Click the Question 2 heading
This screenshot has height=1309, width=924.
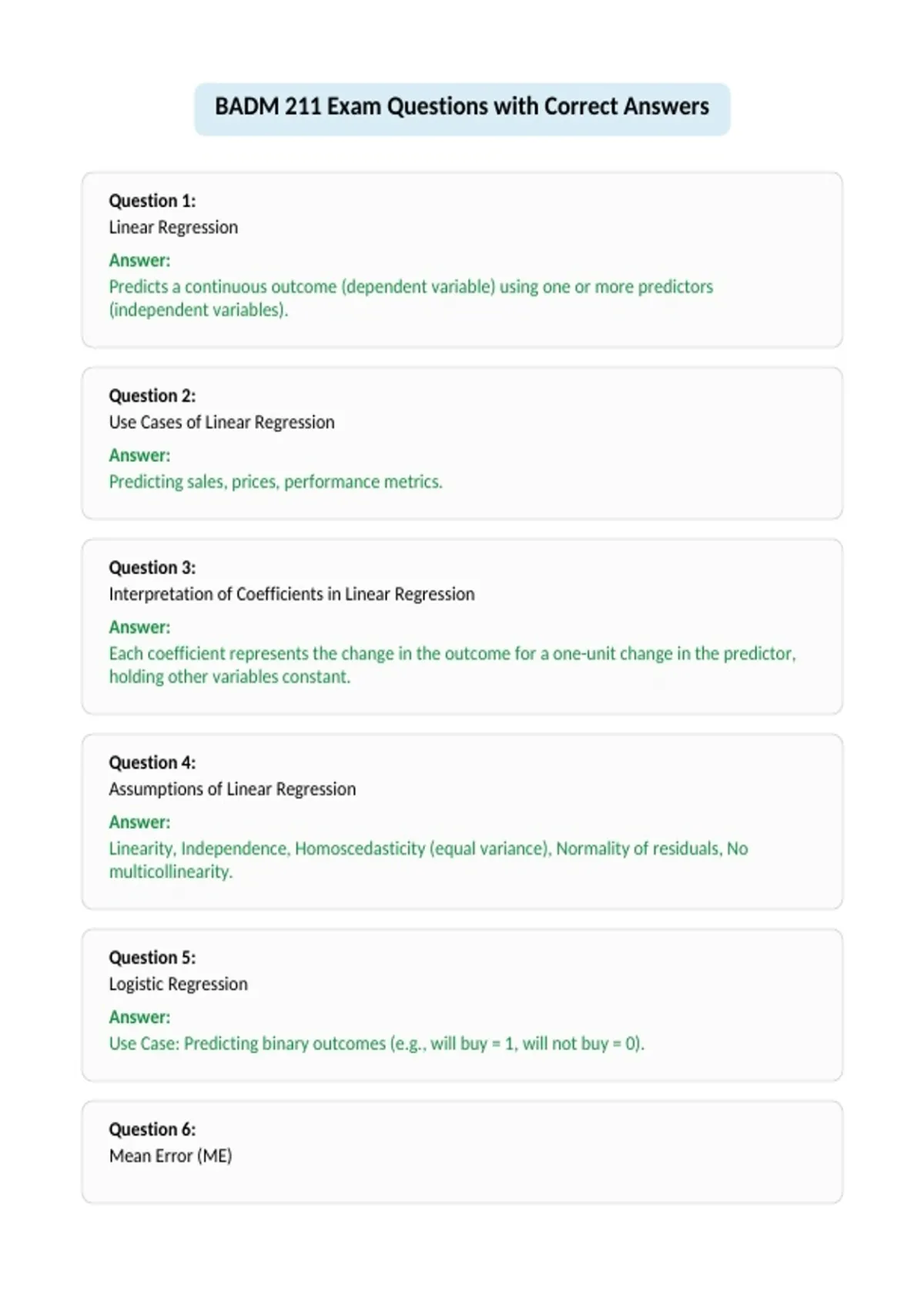(x=152, y=396)
